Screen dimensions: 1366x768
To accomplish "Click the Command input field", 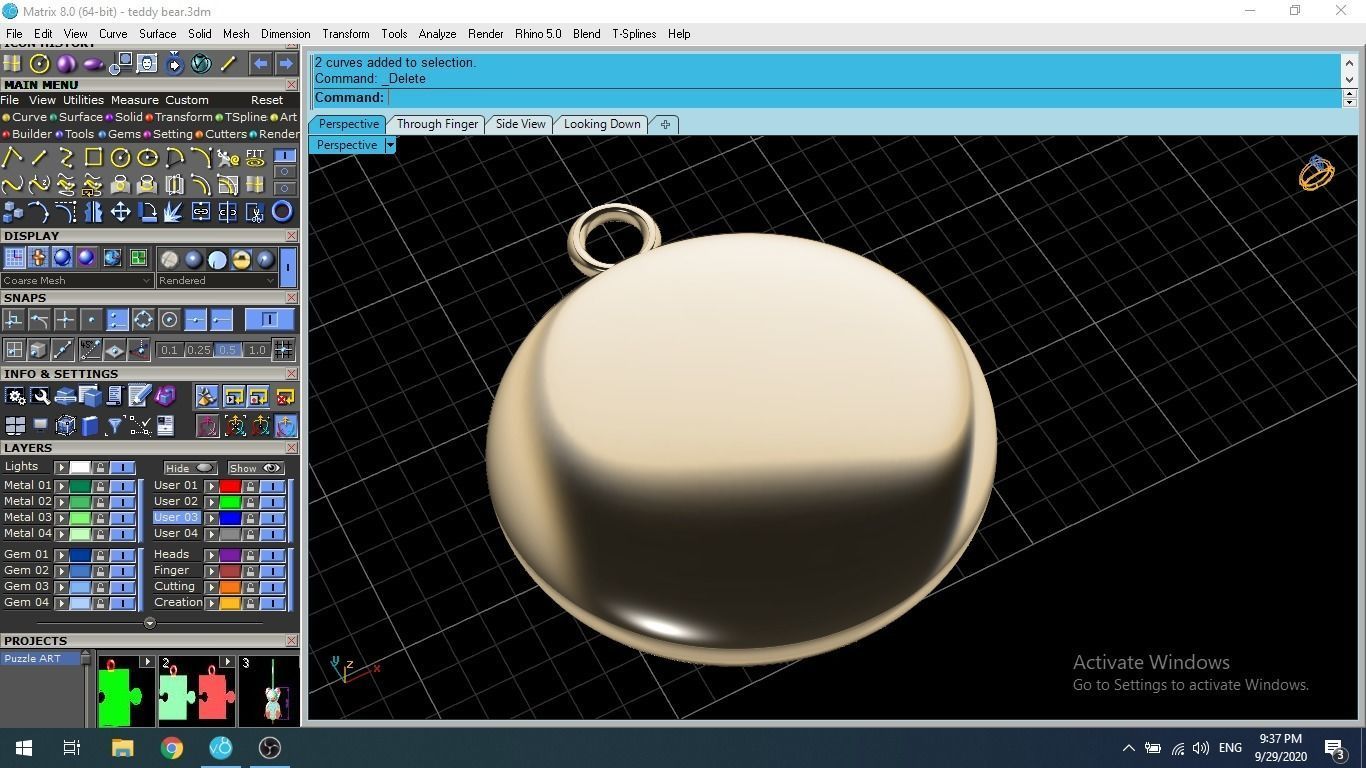I will coord(865,98).
